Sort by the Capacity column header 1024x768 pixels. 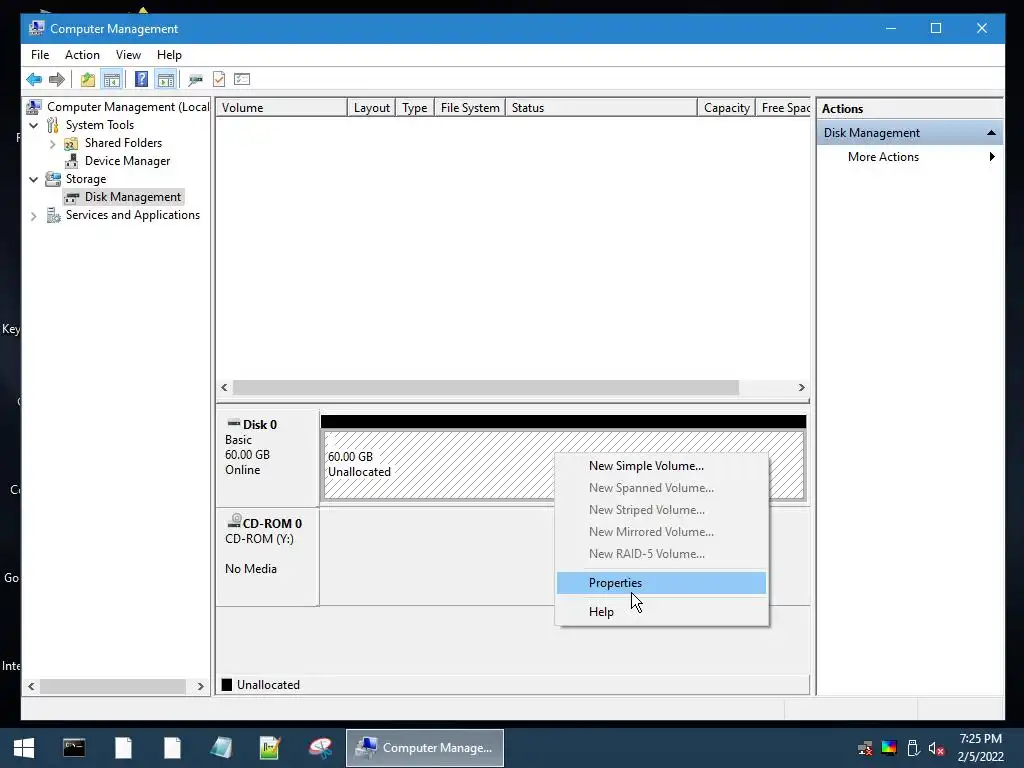pos(726,108)
